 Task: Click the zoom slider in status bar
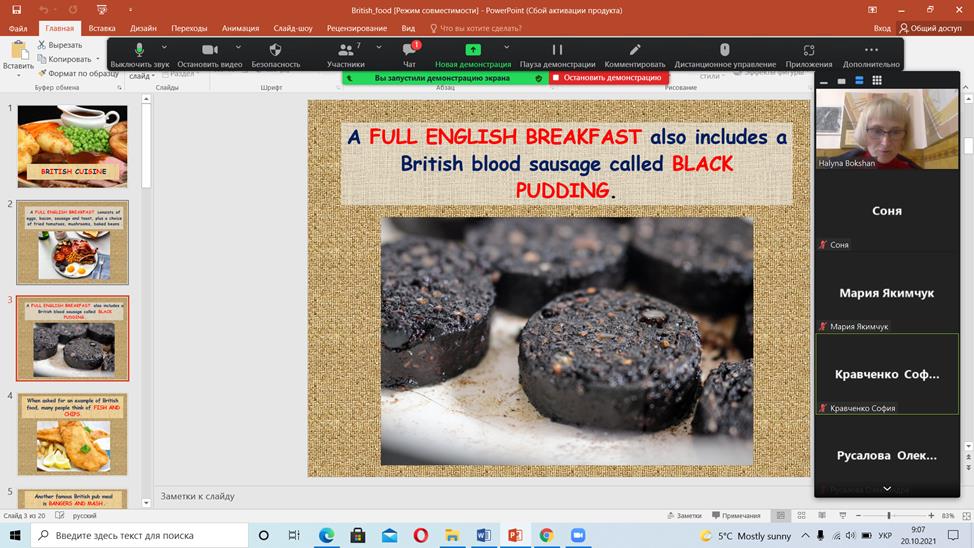888,516
